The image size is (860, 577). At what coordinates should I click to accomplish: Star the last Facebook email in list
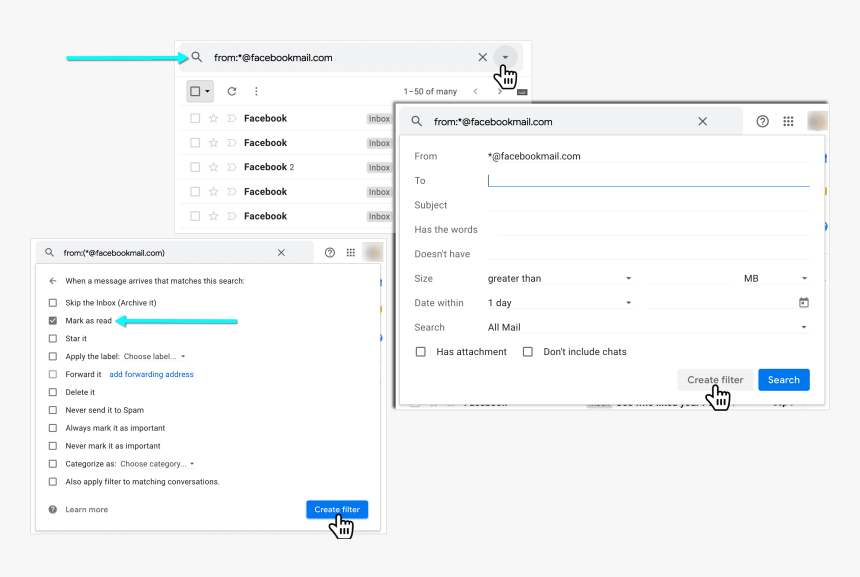point(213,216)
